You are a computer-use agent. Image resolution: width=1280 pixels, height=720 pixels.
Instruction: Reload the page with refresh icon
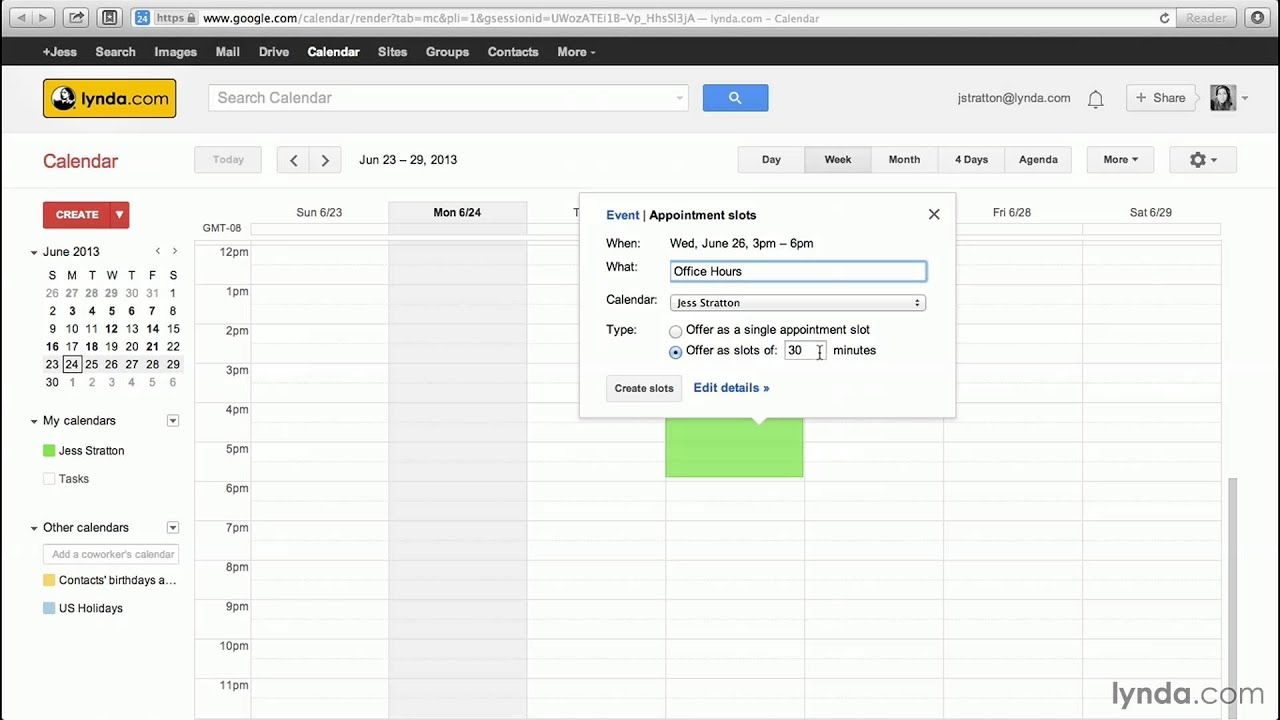click(1164, 18)
